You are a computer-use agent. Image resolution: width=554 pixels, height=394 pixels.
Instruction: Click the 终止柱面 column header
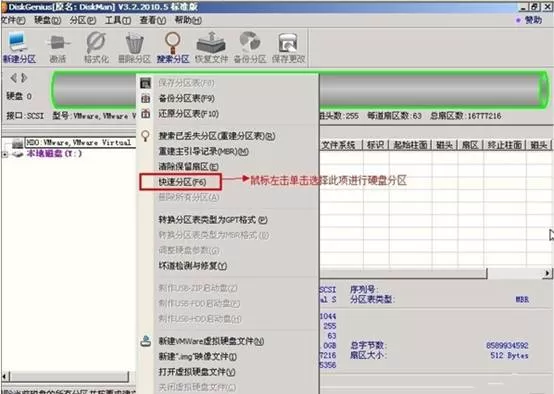(x=504, y=145)
